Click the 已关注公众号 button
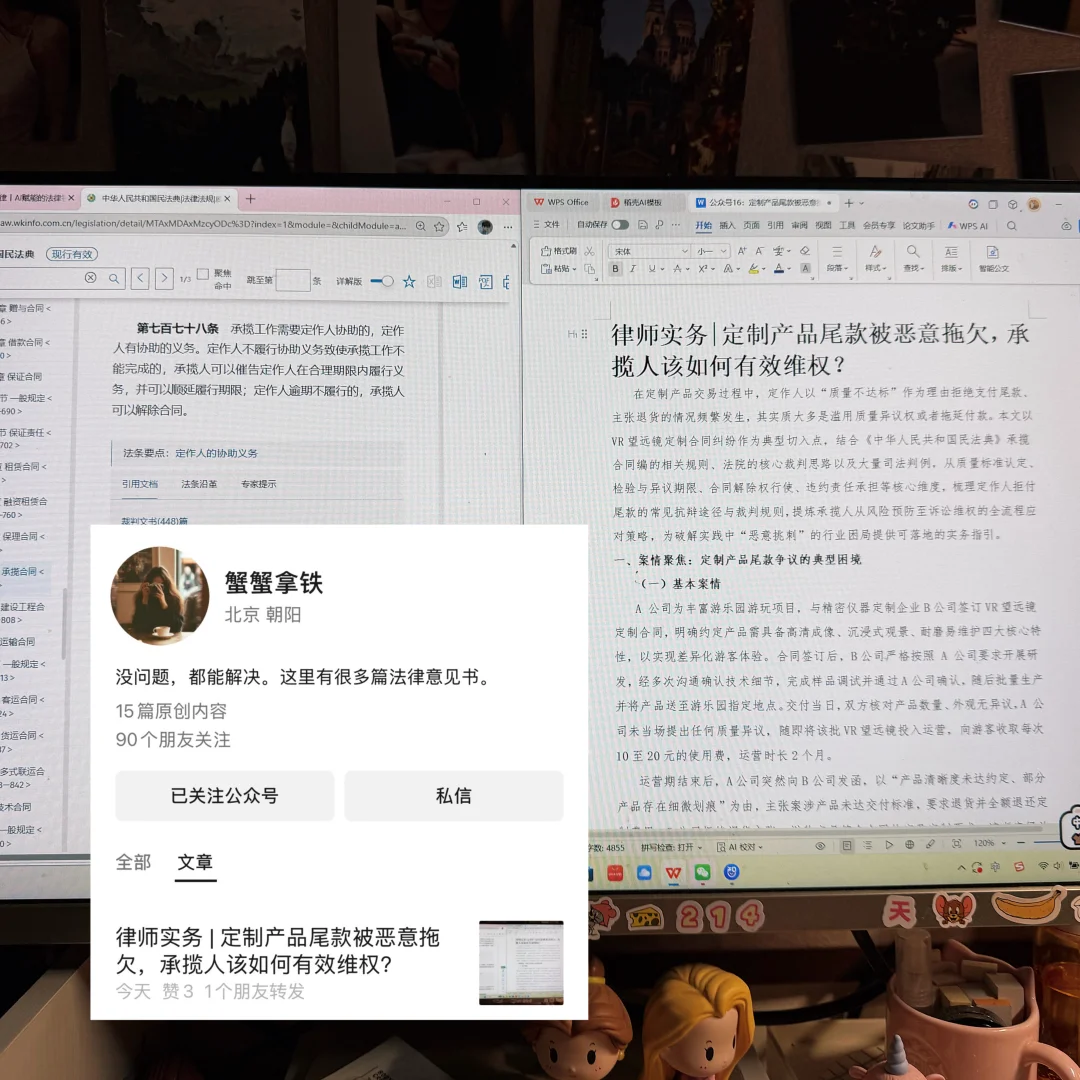This screenshot has height=1080, width=1080. (x=225, y=796)
